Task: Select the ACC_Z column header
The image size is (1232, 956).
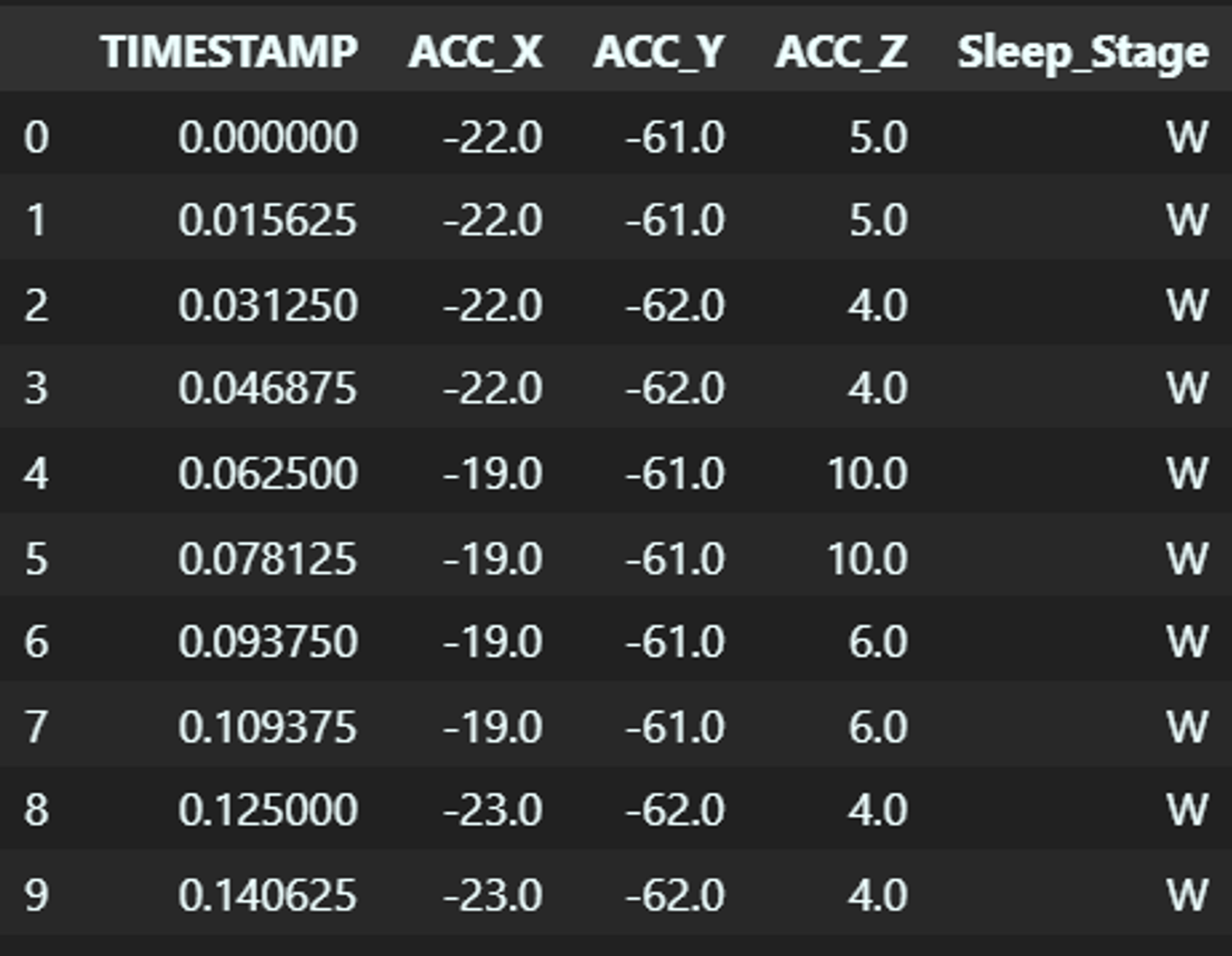Action: [x=841, y=52]
